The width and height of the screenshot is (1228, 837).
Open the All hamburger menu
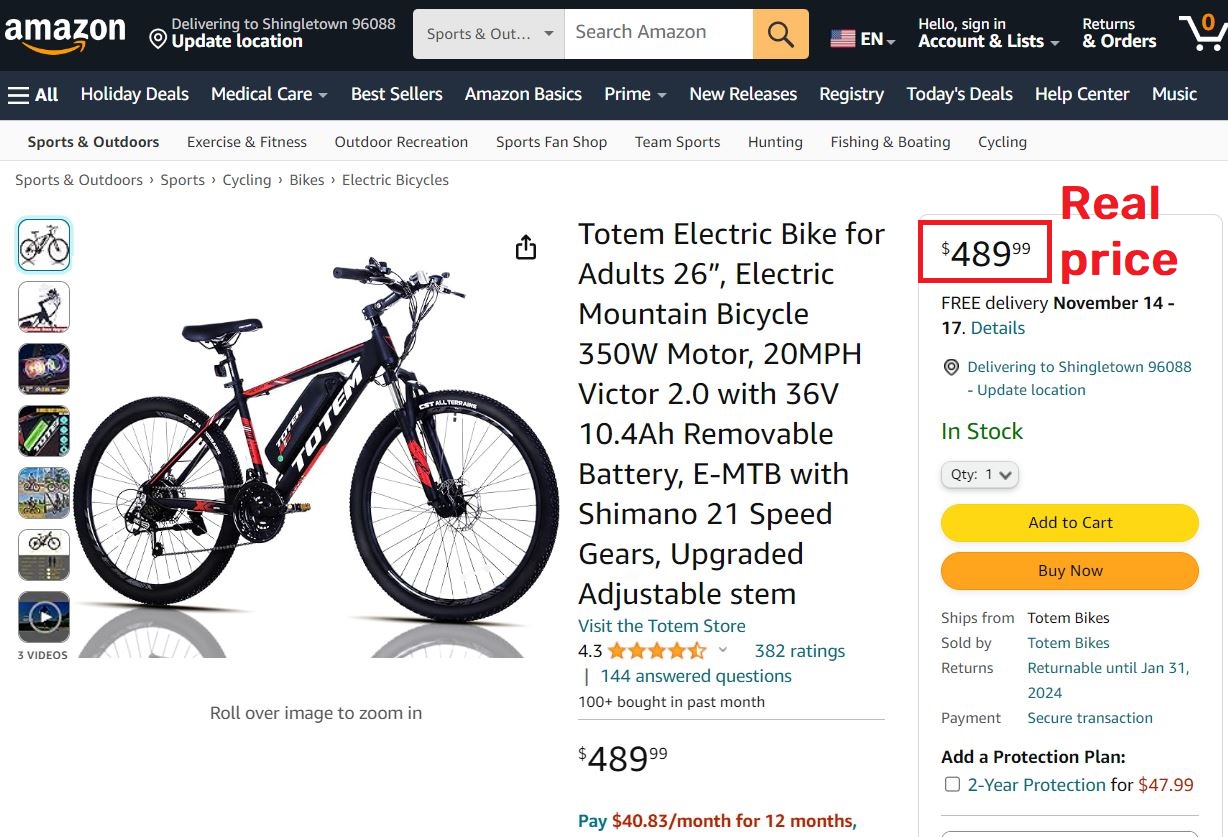(33, 94)
